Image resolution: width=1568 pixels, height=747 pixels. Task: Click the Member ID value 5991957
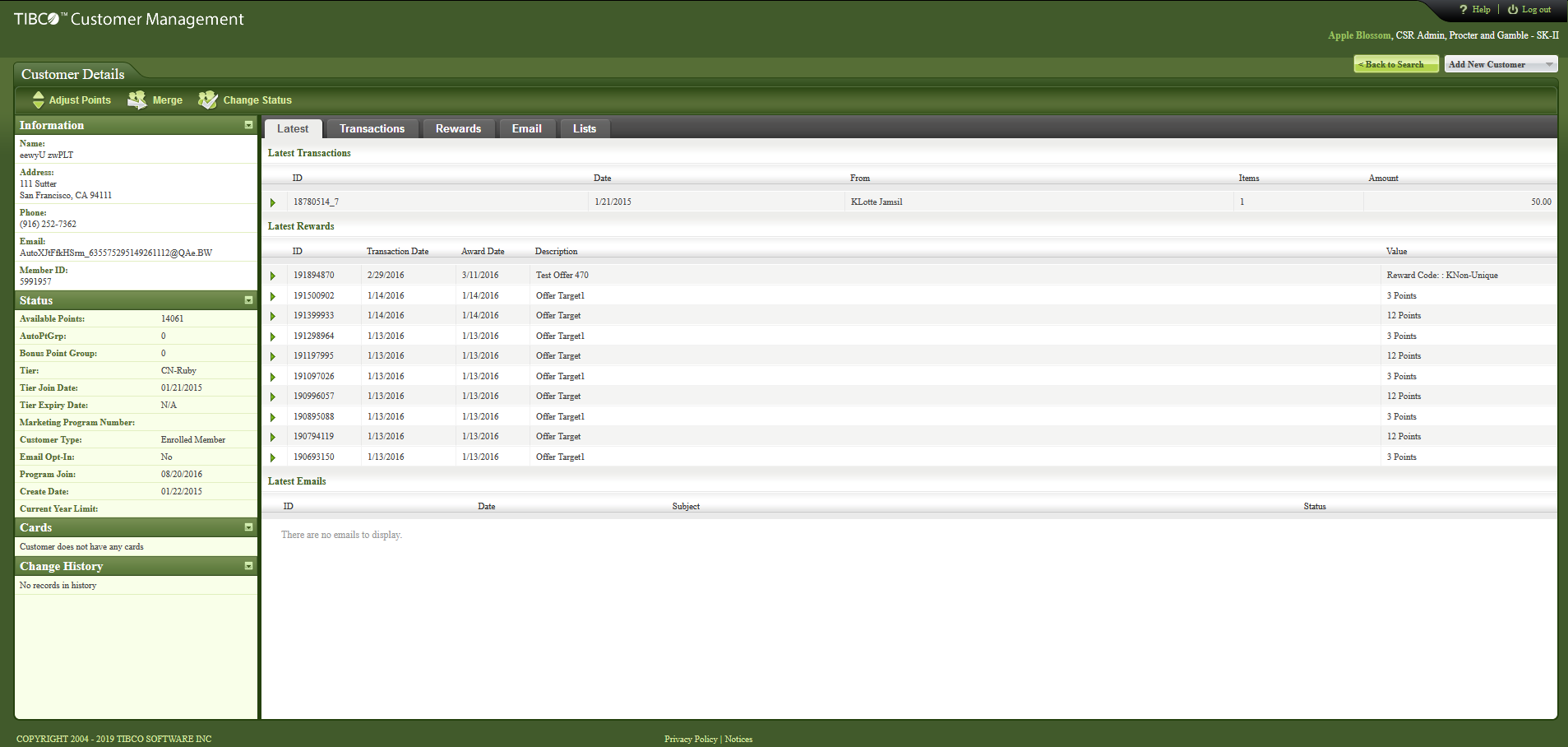(x=35, y=281)
